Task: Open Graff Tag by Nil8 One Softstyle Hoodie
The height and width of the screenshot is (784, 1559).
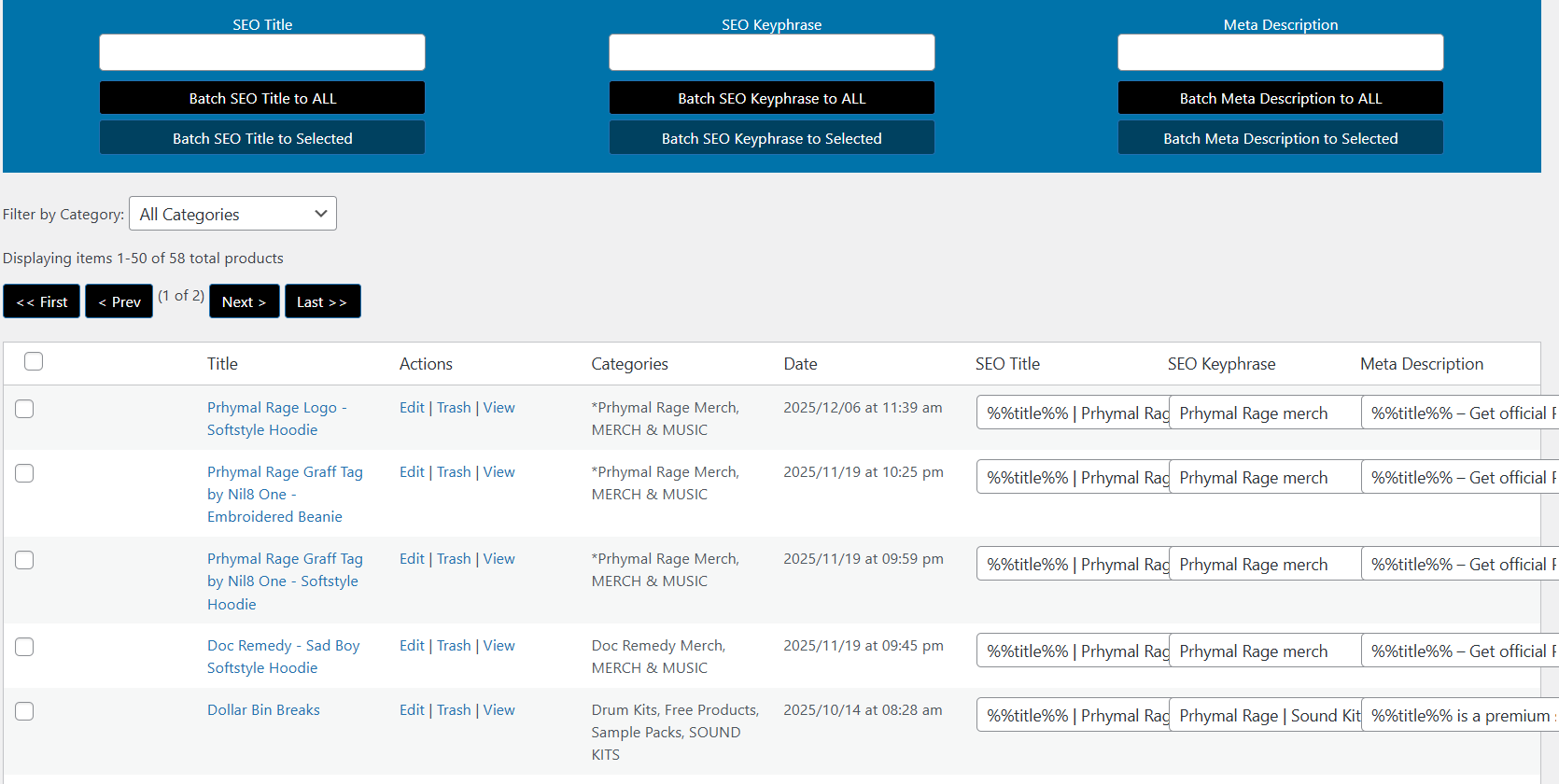Action: tap(285, 581)
